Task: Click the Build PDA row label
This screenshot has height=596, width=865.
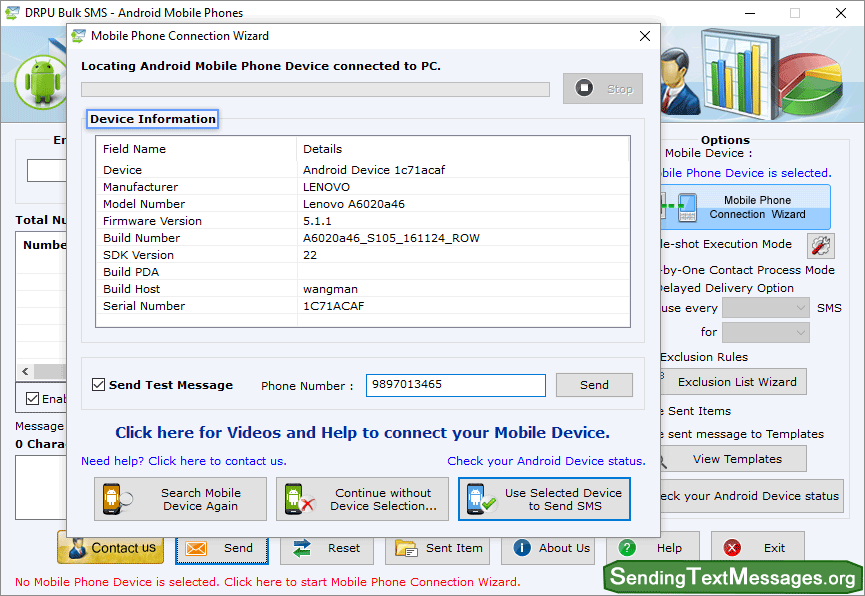Action: pyautogui.click(x=131, y=272)
